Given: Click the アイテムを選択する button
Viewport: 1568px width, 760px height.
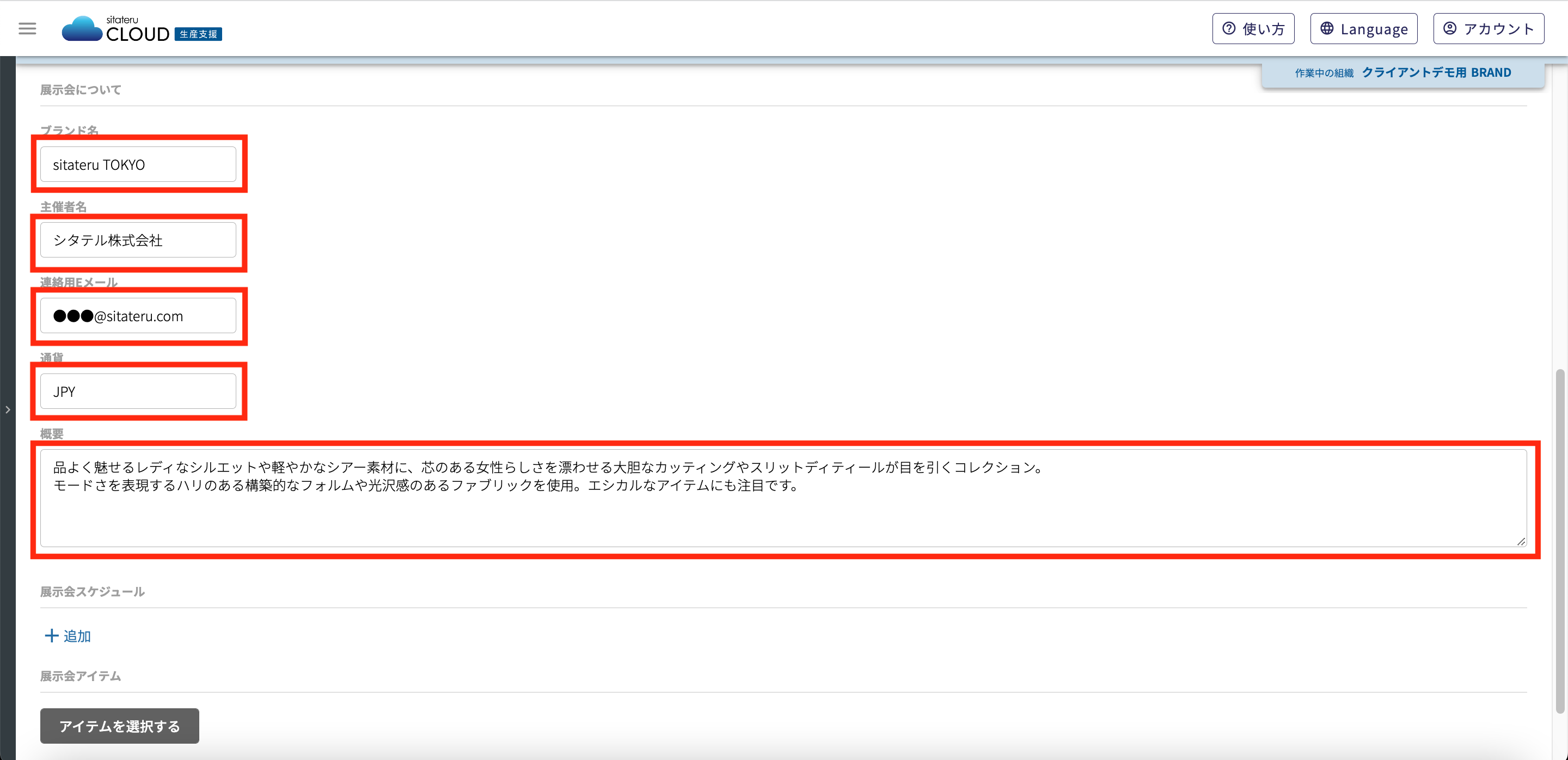Looking at the screenshot, I should [120, 726].
